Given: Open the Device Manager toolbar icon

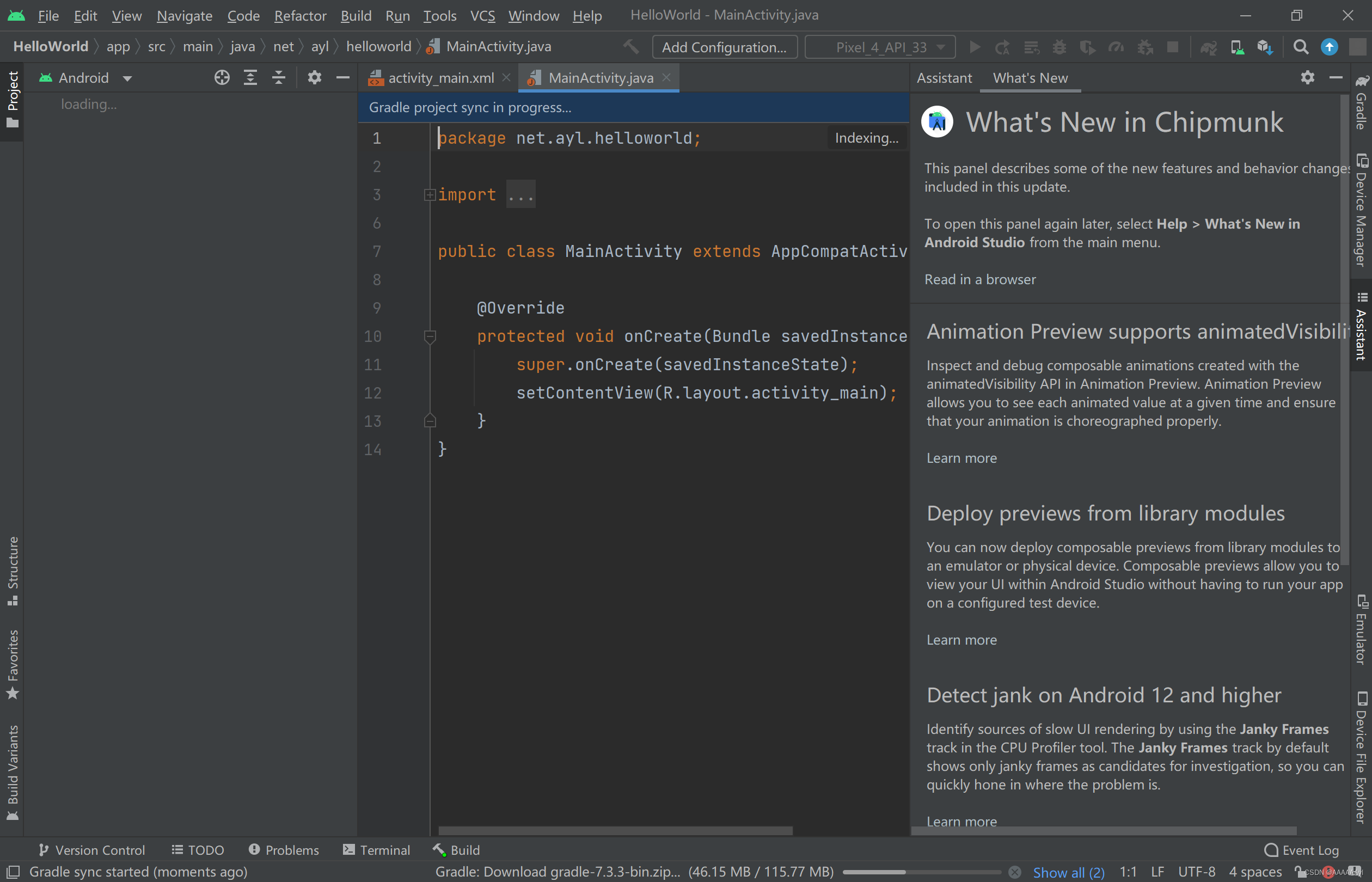Looking at the screenshot, I should (x=1237, y=47).
